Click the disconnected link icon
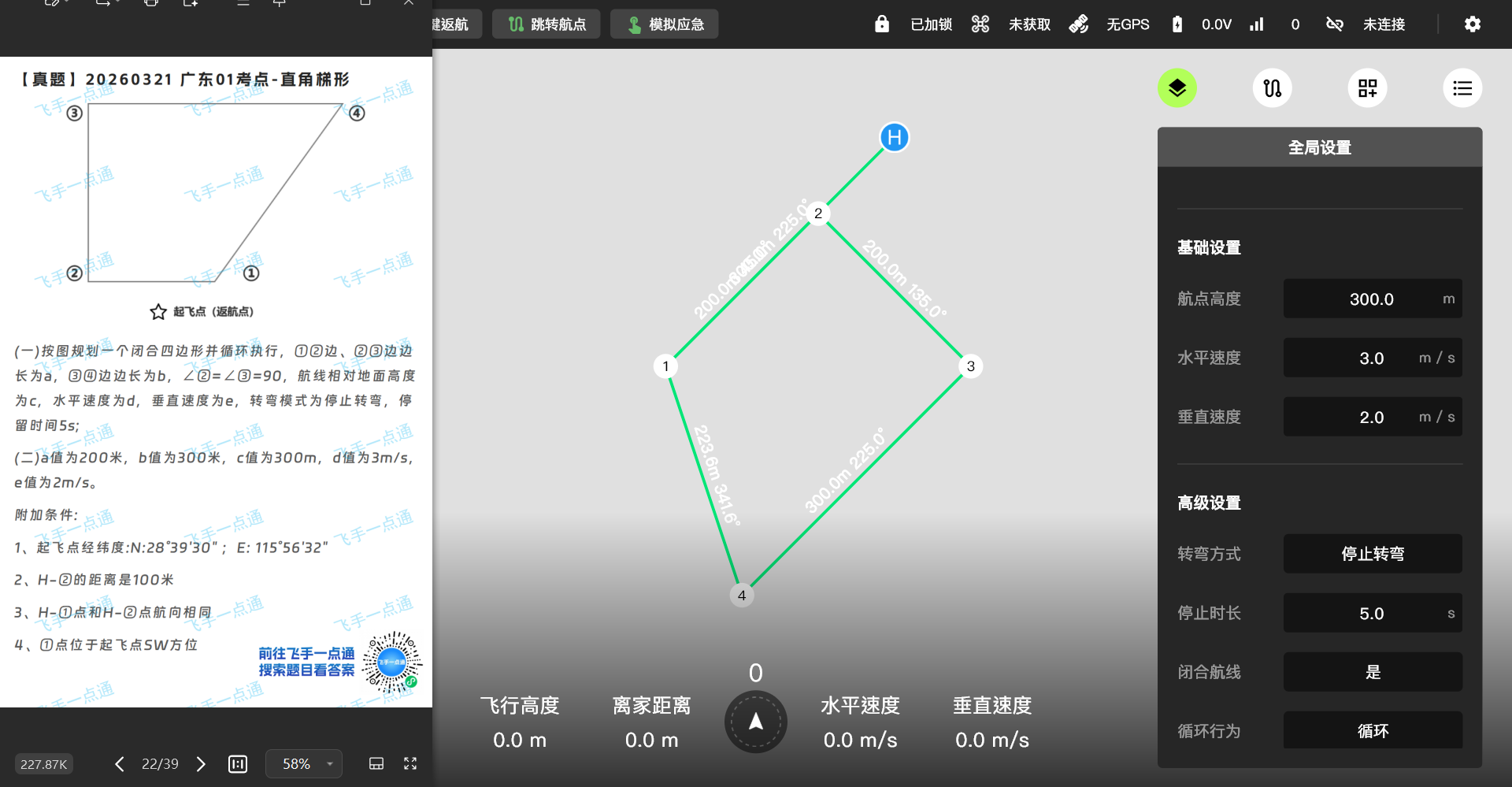Viewport: 1512px width, 787px height. (1334, 24)
